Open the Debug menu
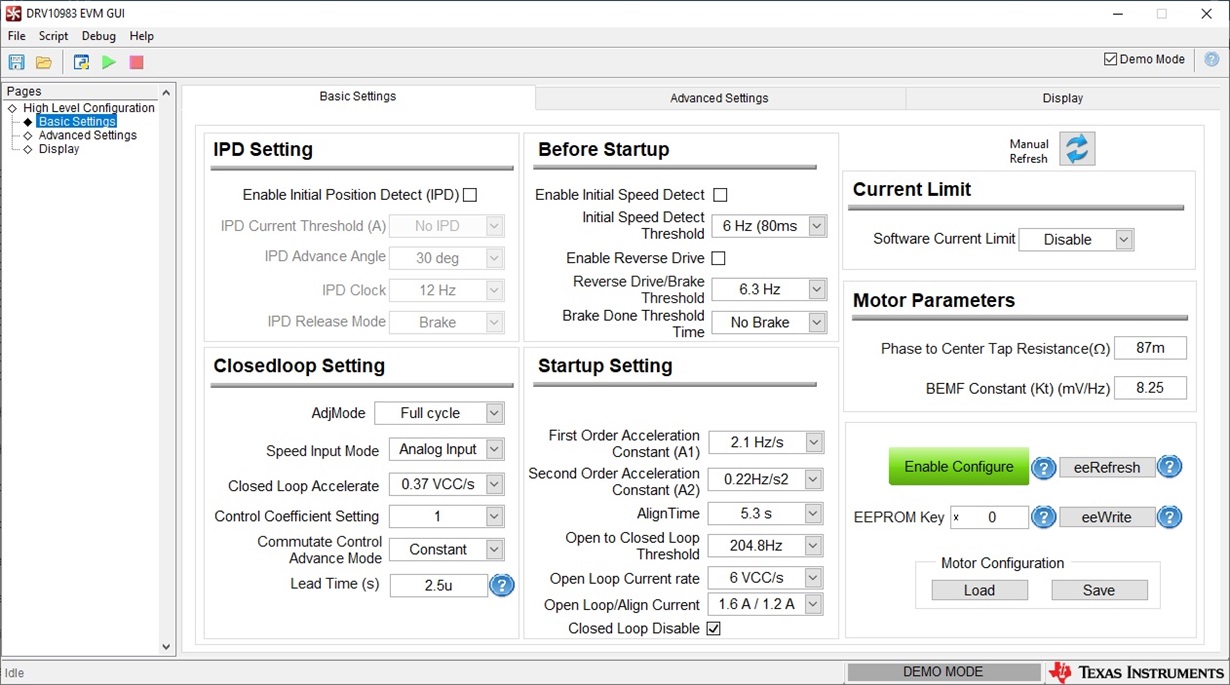The width and height of the screenshot is (1230, 685). [x=99, y=36]
